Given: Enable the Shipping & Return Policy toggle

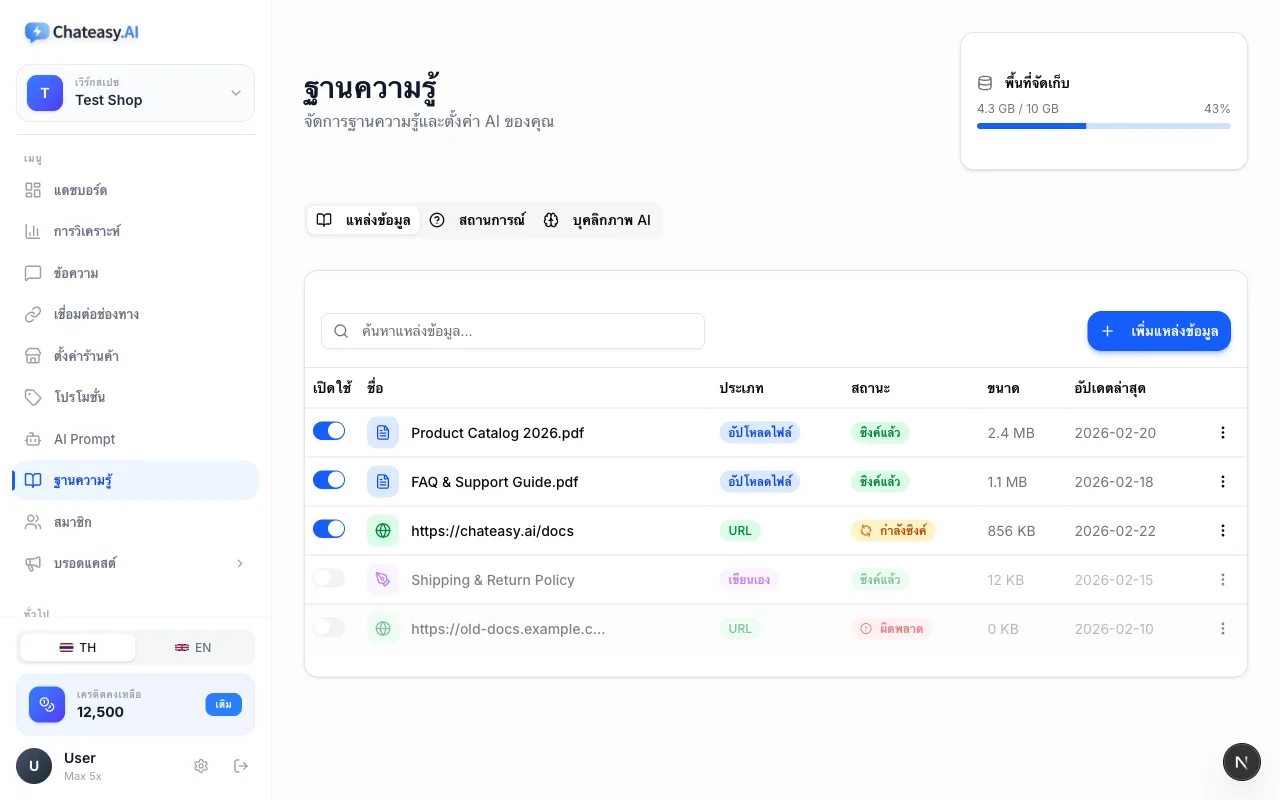Looking at the screenshot, I should [329, 578].
